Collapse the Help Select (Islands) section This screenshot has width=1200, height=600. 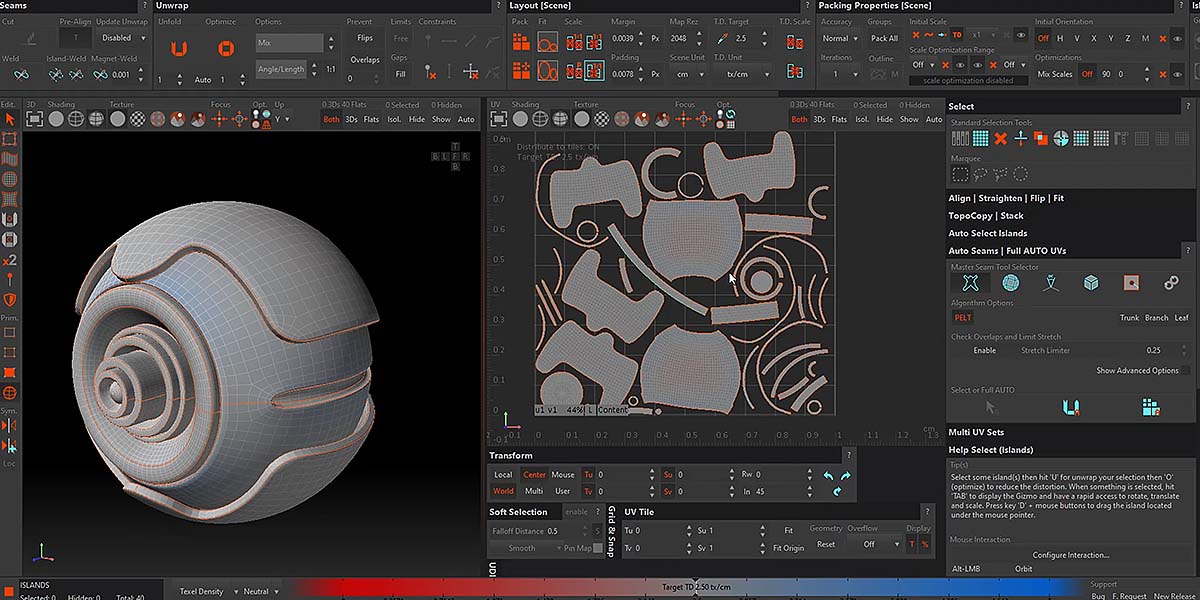pos(991,450)
